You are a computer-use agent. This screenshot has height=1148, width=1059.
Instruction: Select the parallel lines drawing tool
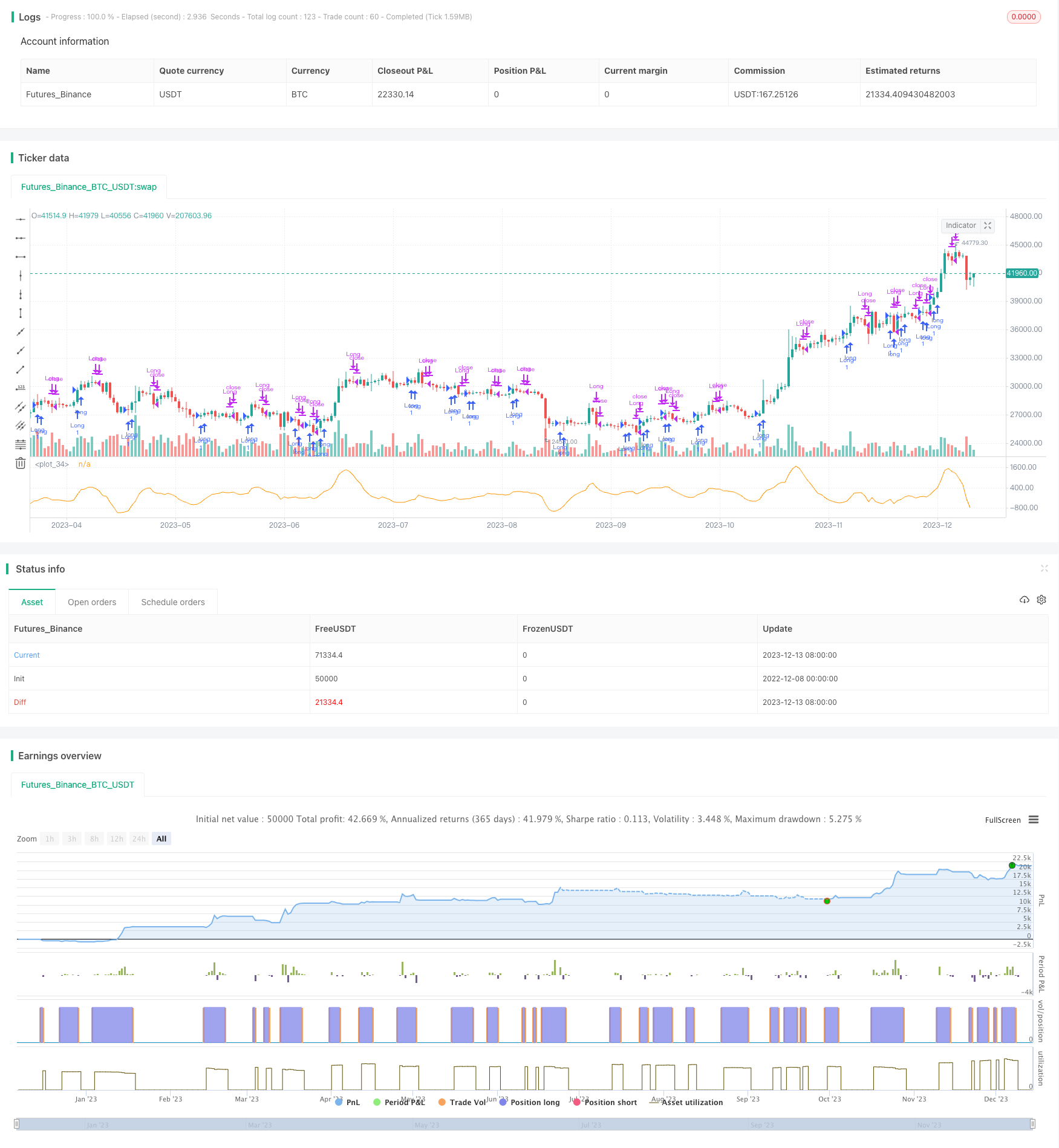pyautogui.click(x=21, y=407)
